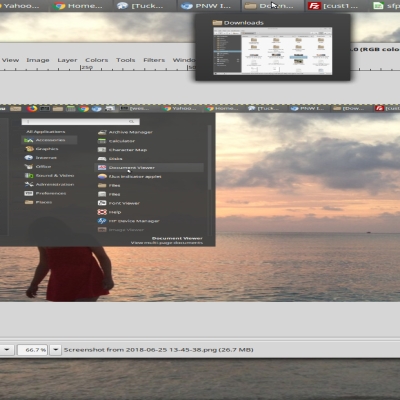Click the Font Viewer icon in pictured menu

click(x=102, y=203)
